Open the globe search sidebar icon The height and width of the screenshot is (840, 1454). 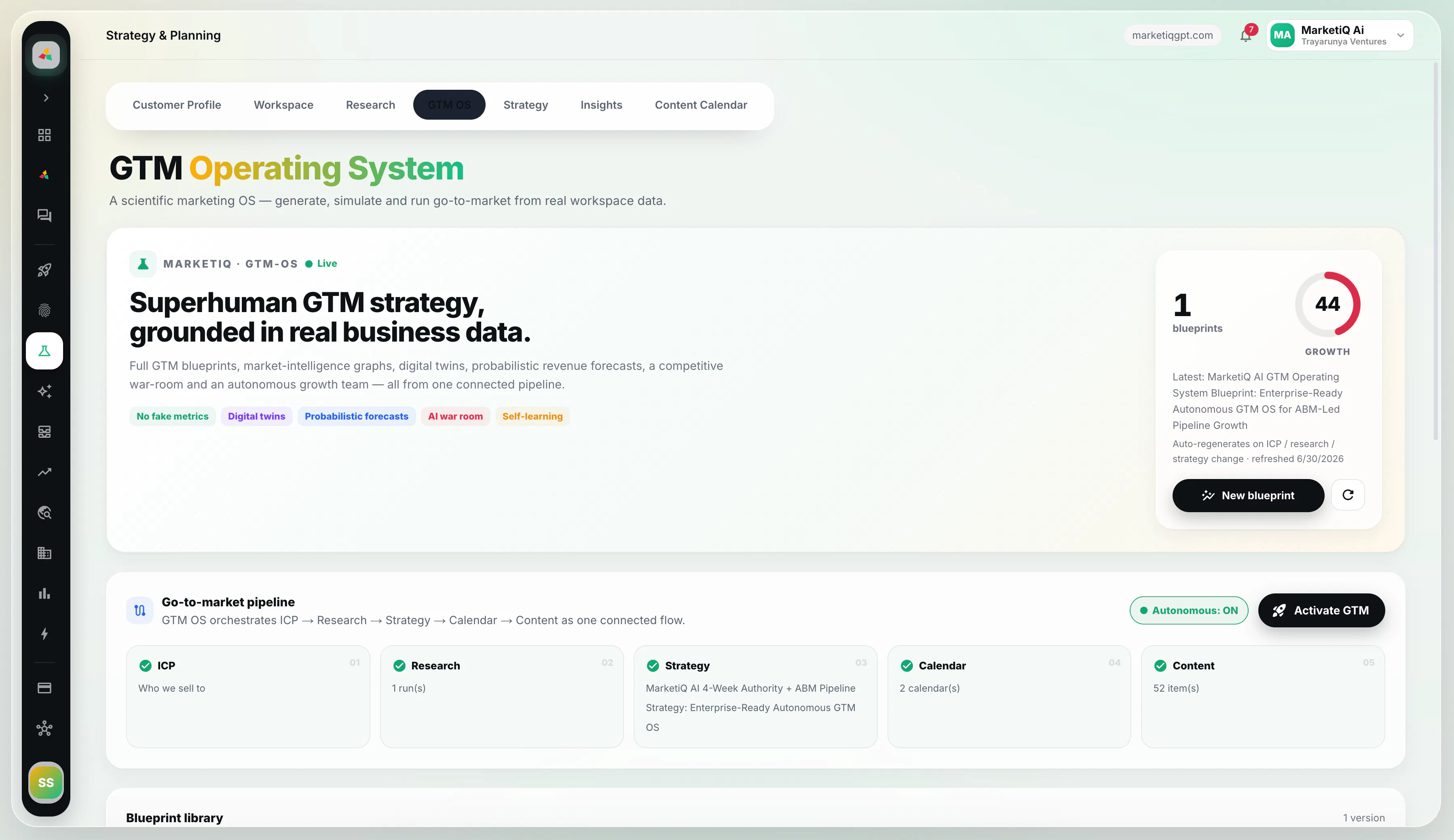pyautogui.click(x=44, y=512)
